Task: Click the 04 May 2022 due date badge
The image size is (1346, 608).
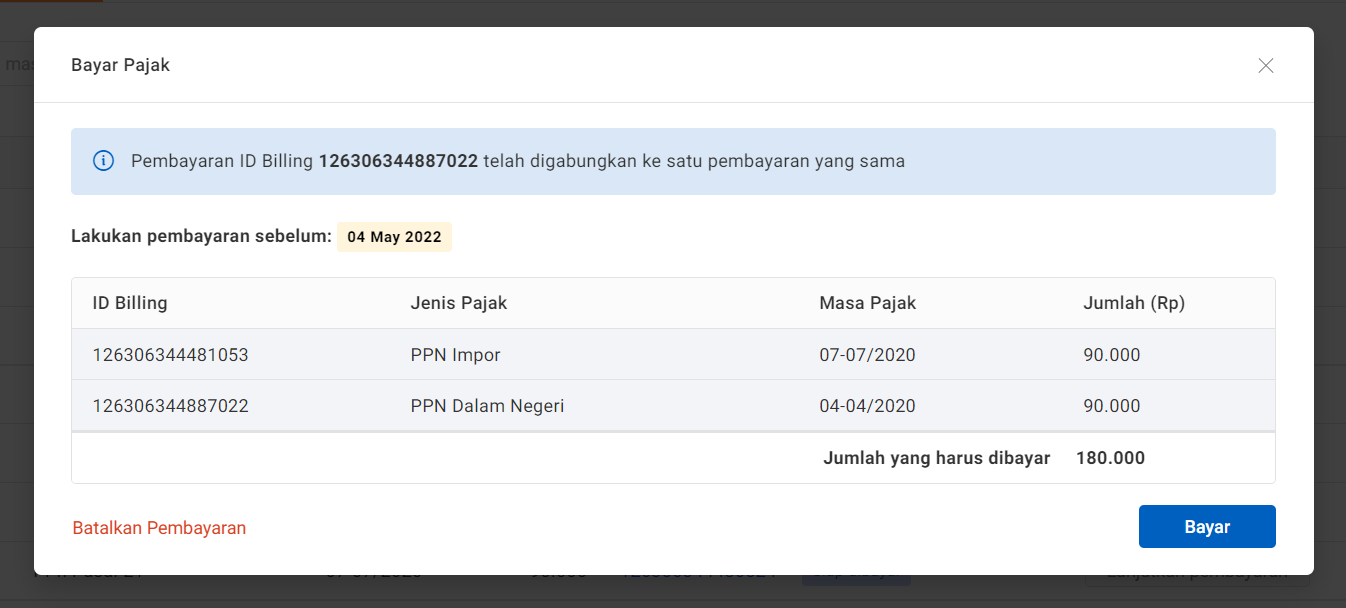Action: point(394,237)
